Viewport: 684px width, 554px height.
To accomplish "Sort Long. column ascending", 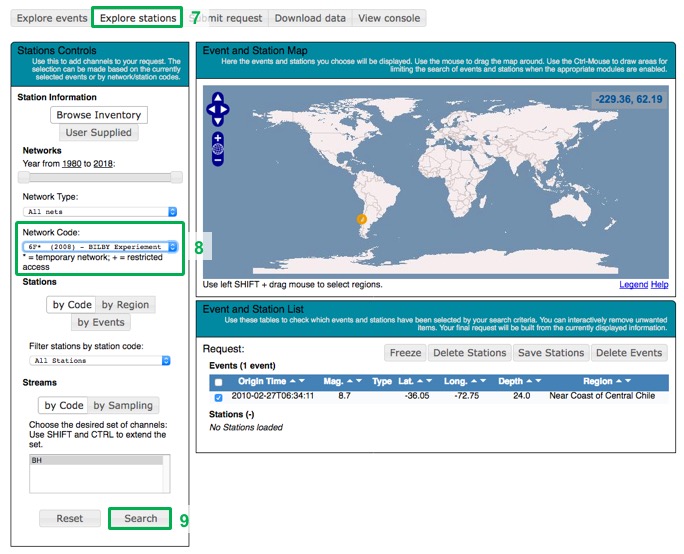I will (x=474, y=381).
